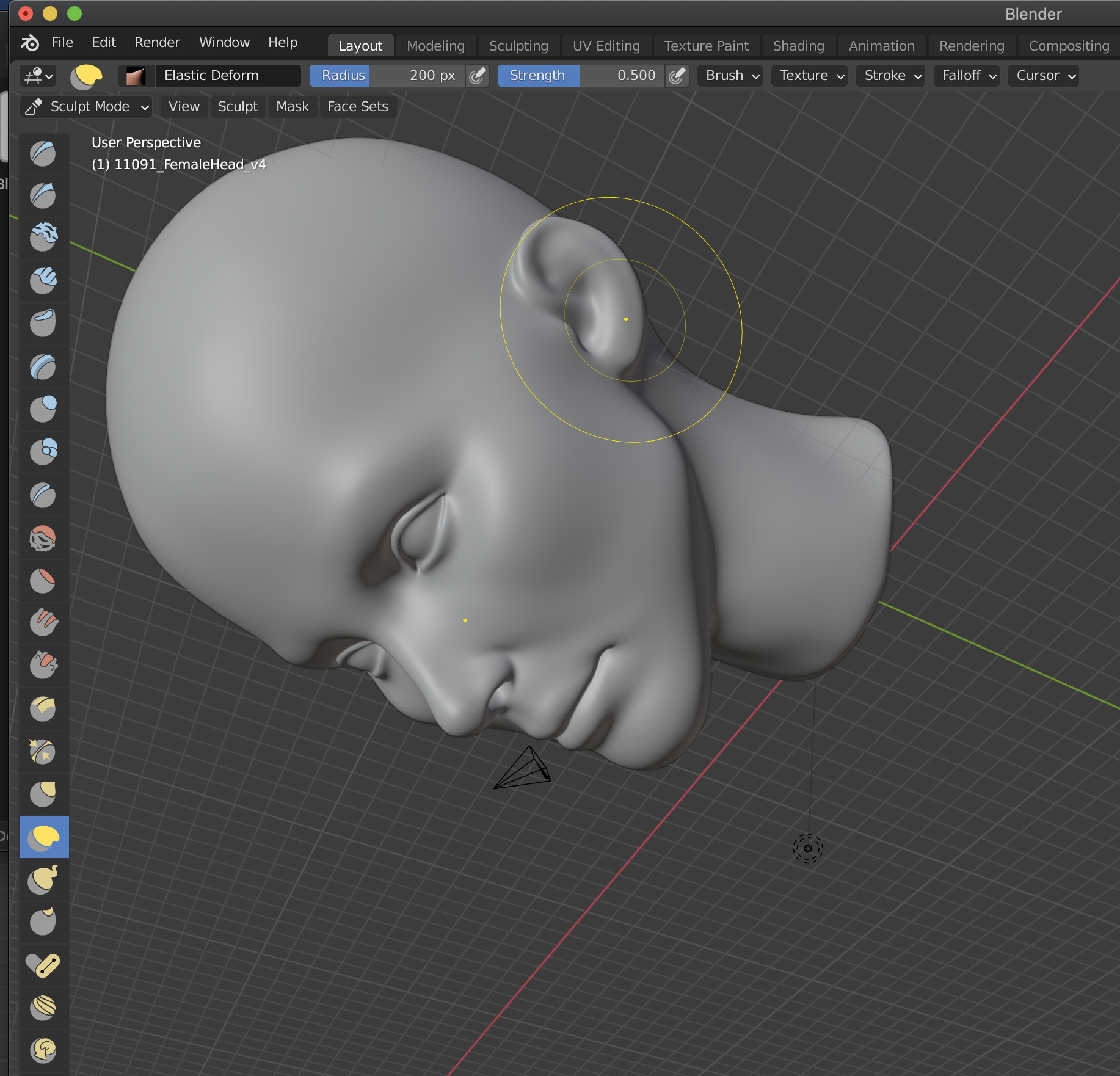
Task: Click the Radius slider field
Action: pos(387,76)
